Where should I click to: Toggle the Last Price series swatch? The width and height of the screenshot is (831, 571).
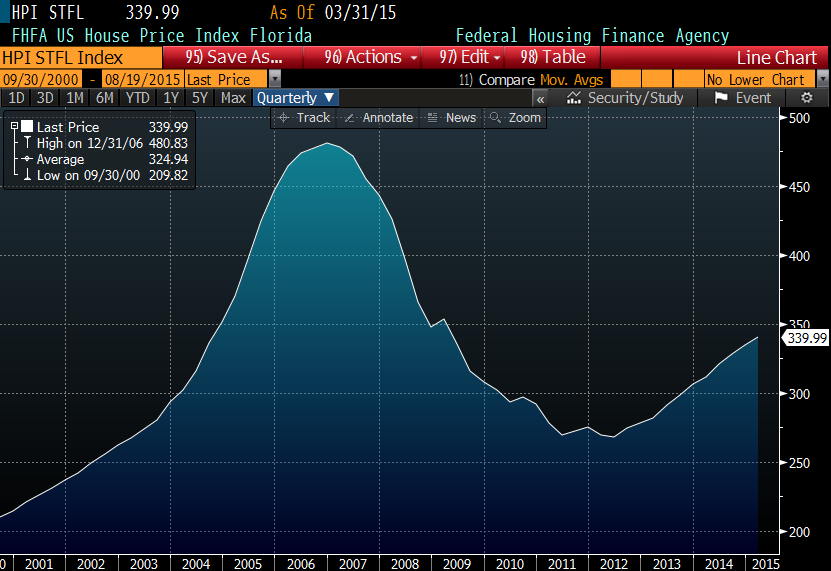click(x=27, y=127)
